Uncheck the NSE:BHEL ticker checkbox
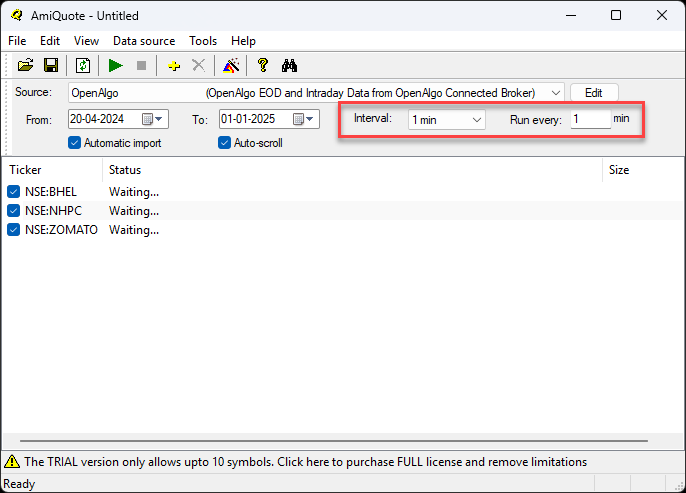686x493 pixels. (x=14, y=192)
